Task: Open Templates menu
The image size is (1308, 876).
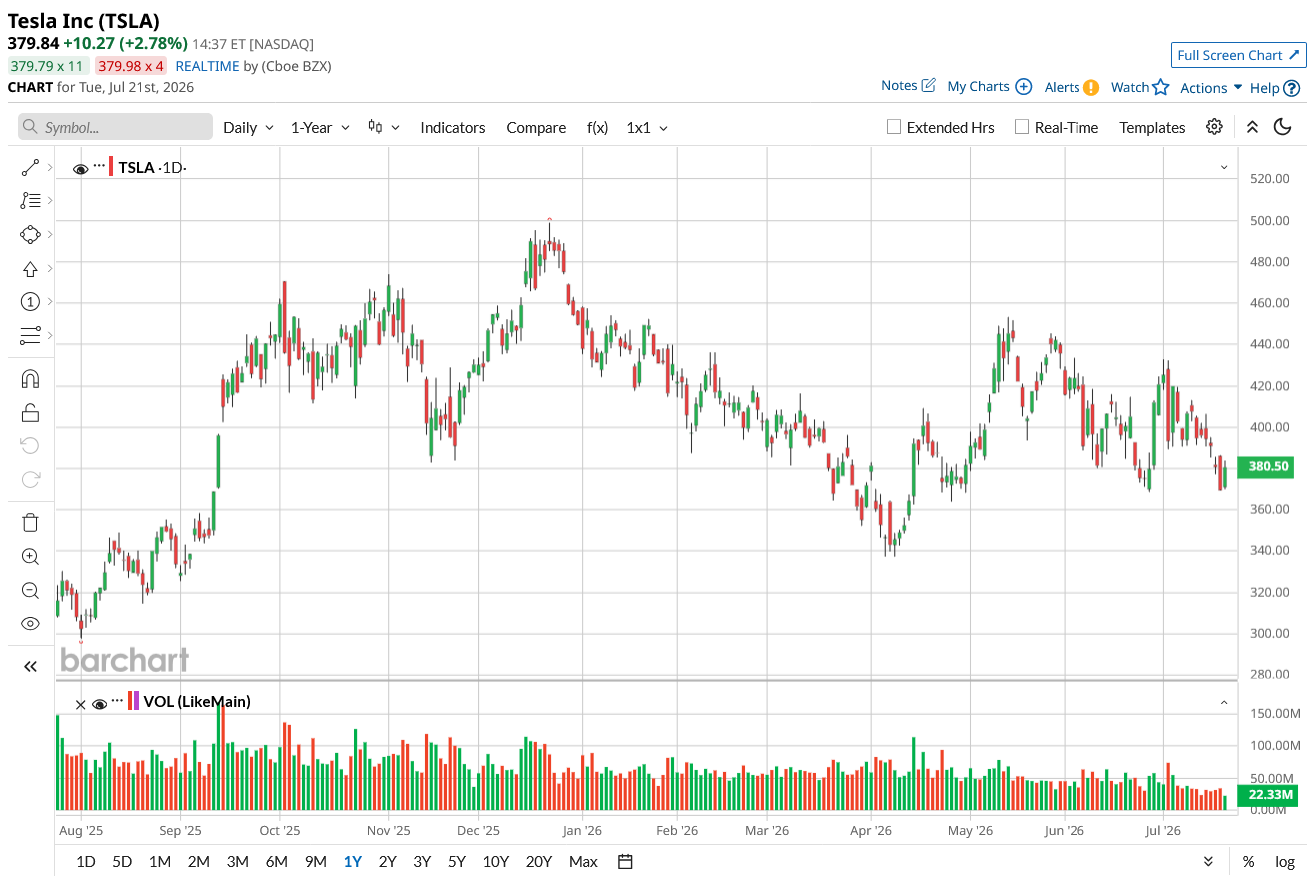Action: (x=1152, y=127)
